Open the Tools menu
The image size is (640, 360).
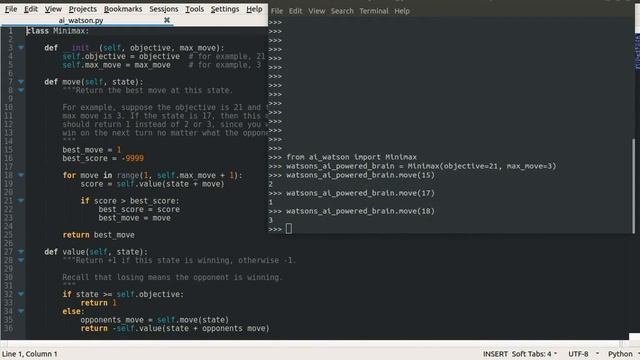tap(194, 9)
